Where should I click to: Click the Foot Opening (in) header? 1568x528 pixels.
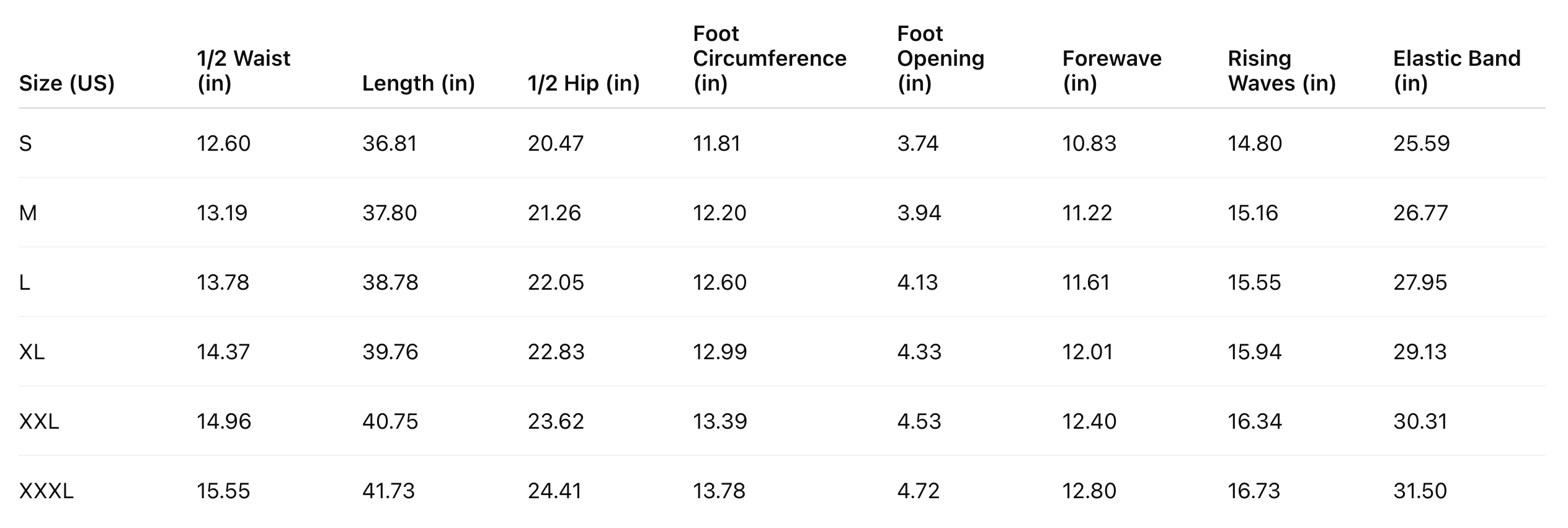[940, 58]
